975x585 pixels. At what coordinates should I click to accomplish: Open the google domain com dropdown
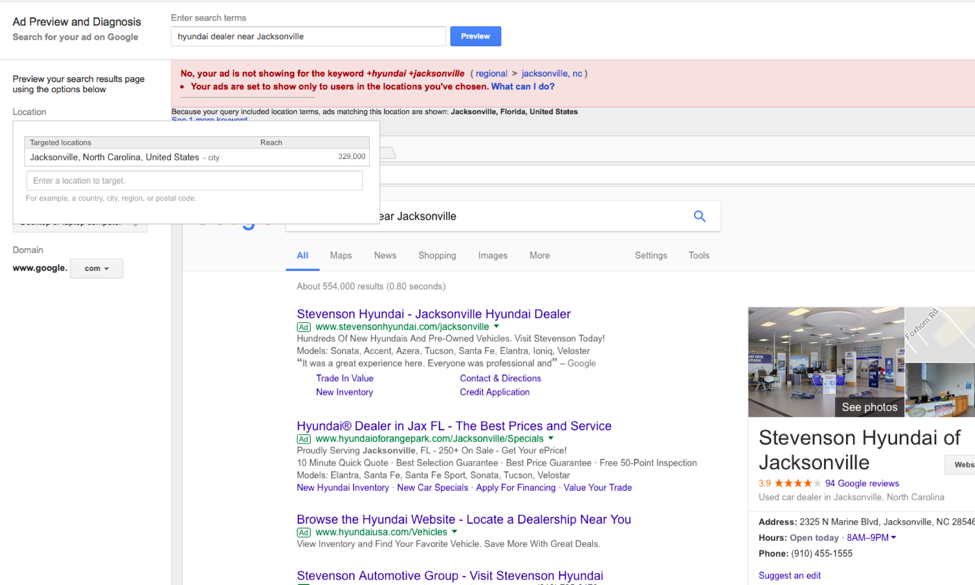96,269
